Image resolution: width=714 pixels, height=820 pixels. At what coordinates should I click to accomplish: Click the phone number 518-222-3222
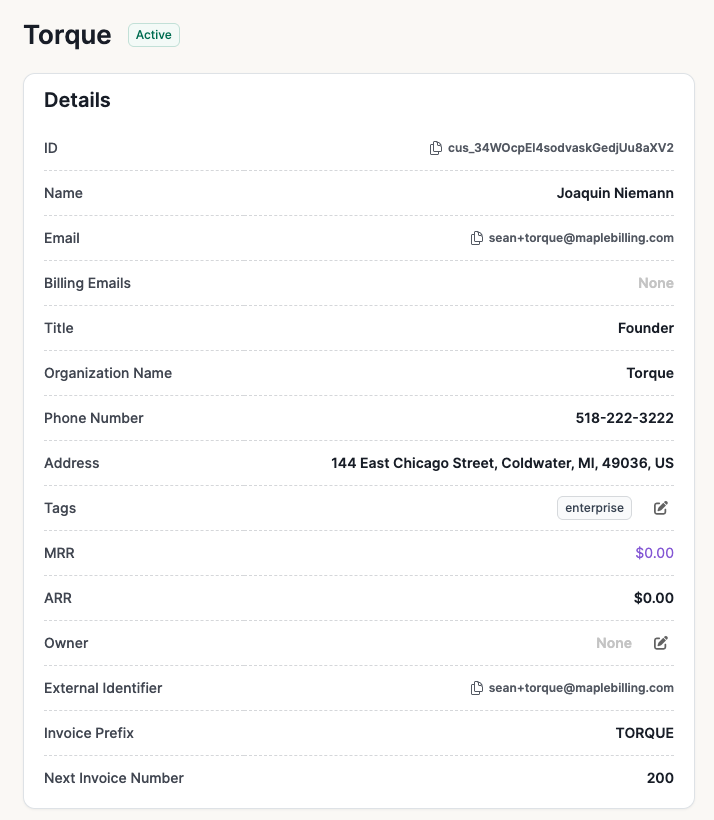[625, 418]
